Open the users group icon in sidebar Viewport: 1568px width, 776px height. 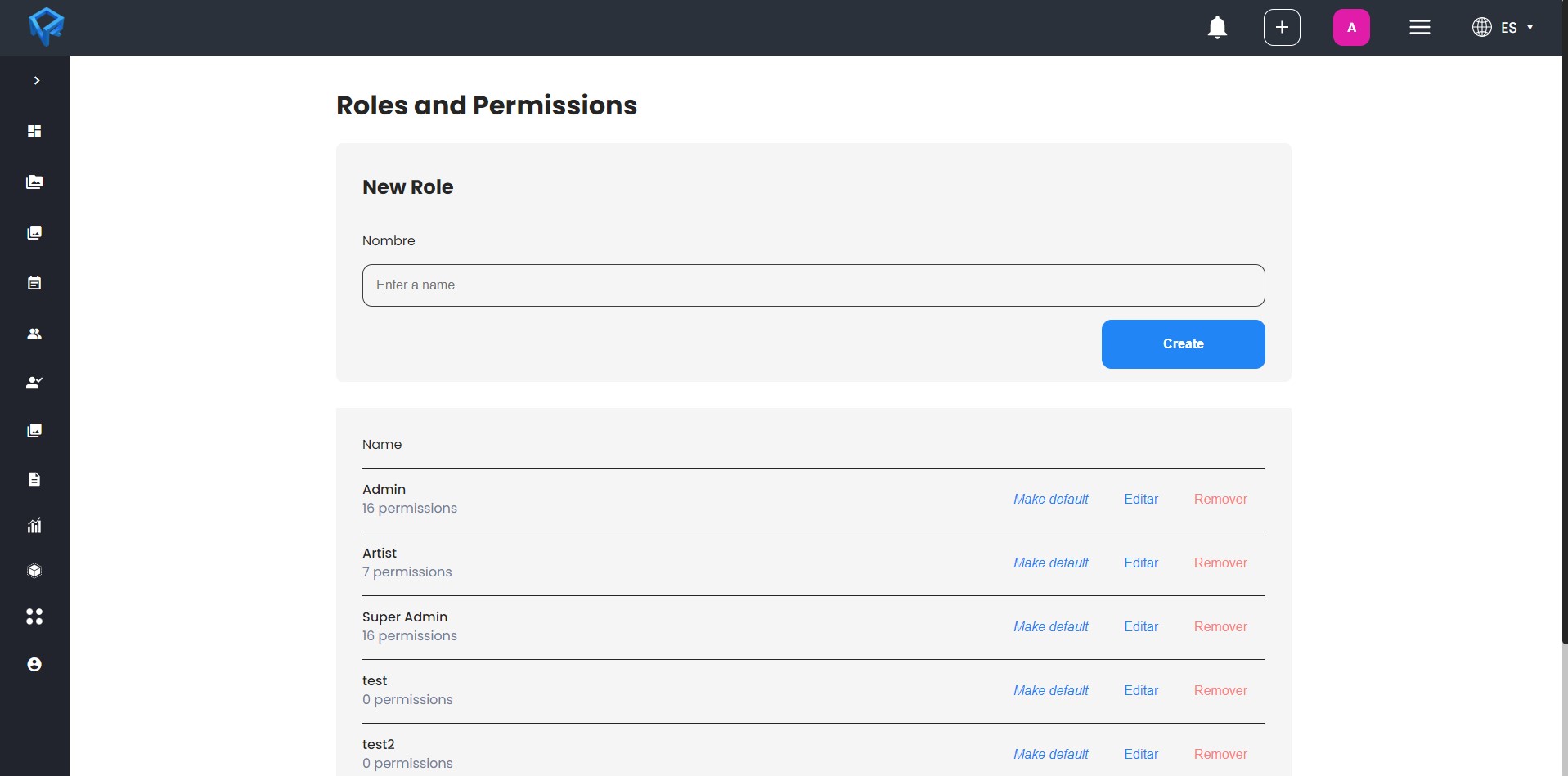pyautogui.click(x=34, y=334)
